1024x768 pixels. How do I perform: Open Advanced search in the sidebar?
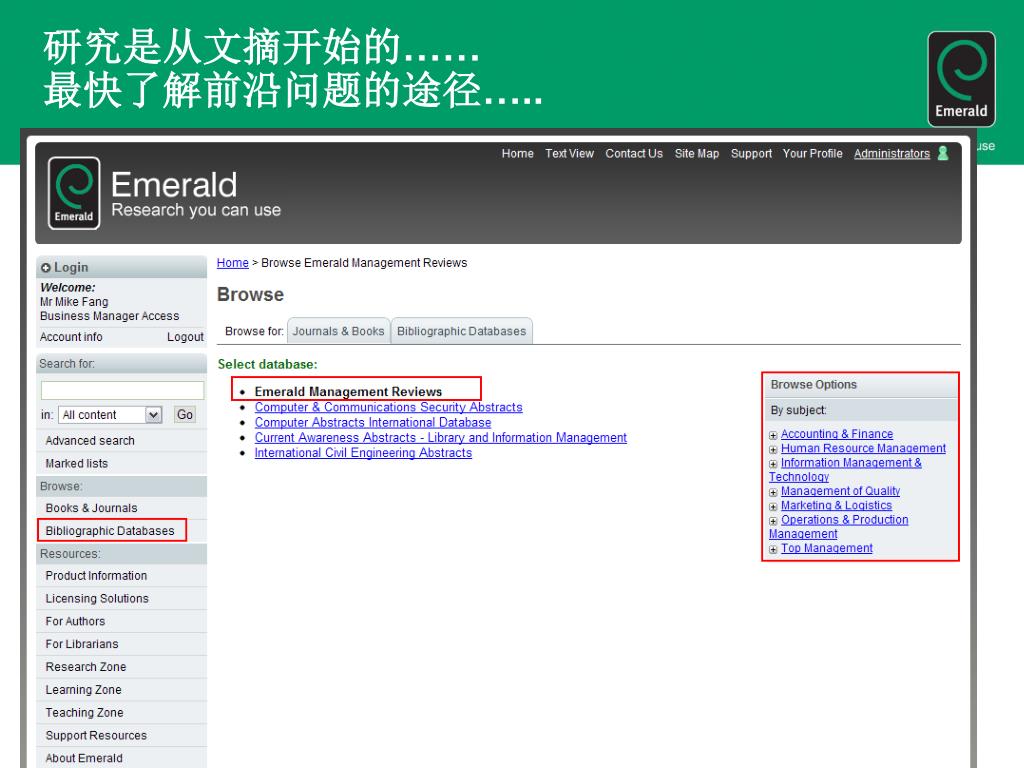pos(90,441)
